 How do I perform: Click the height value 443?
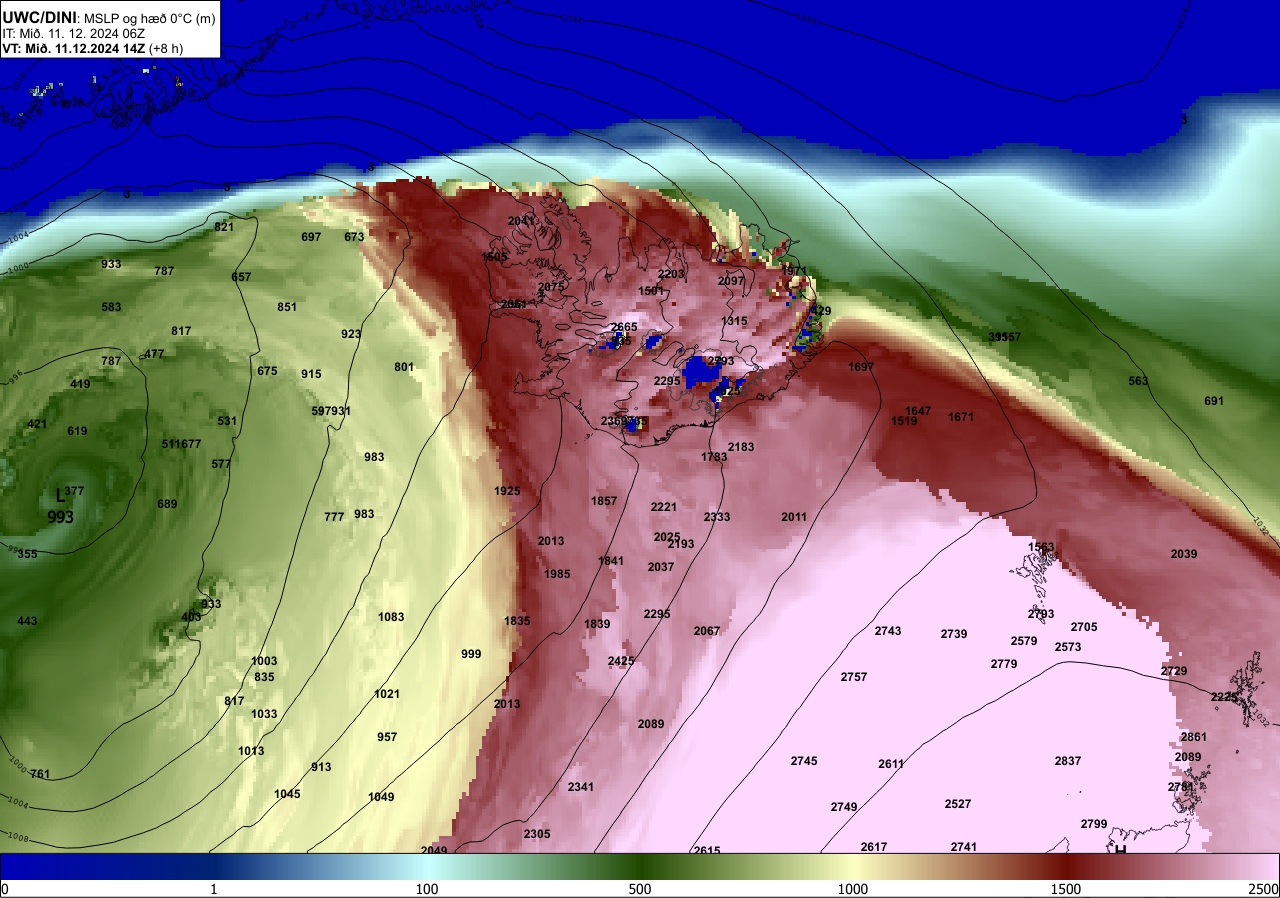click(27, 621)
